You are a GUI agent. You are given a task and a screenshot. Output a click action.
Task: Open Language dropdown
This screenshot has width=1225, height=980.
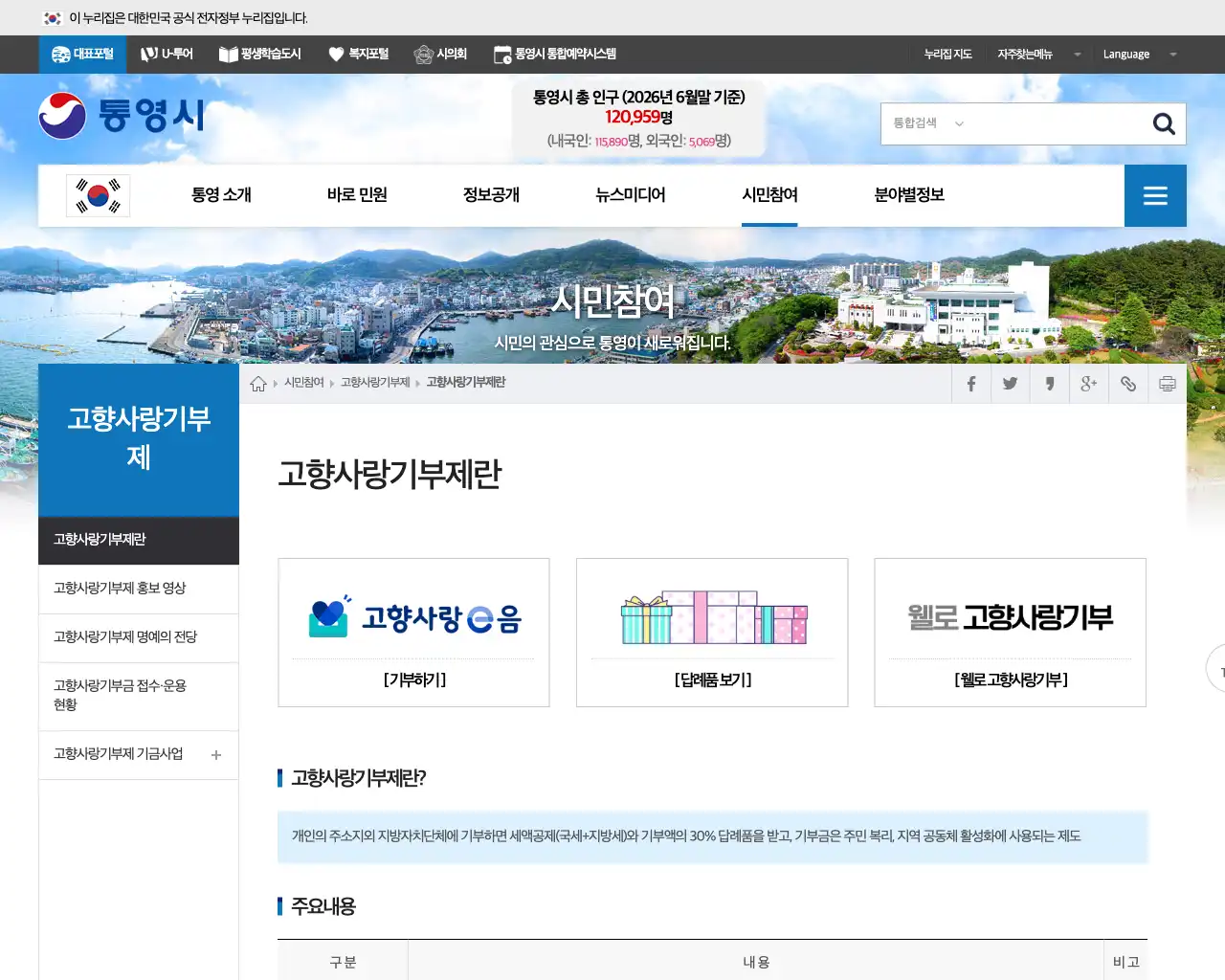[x=1139, y=55]
